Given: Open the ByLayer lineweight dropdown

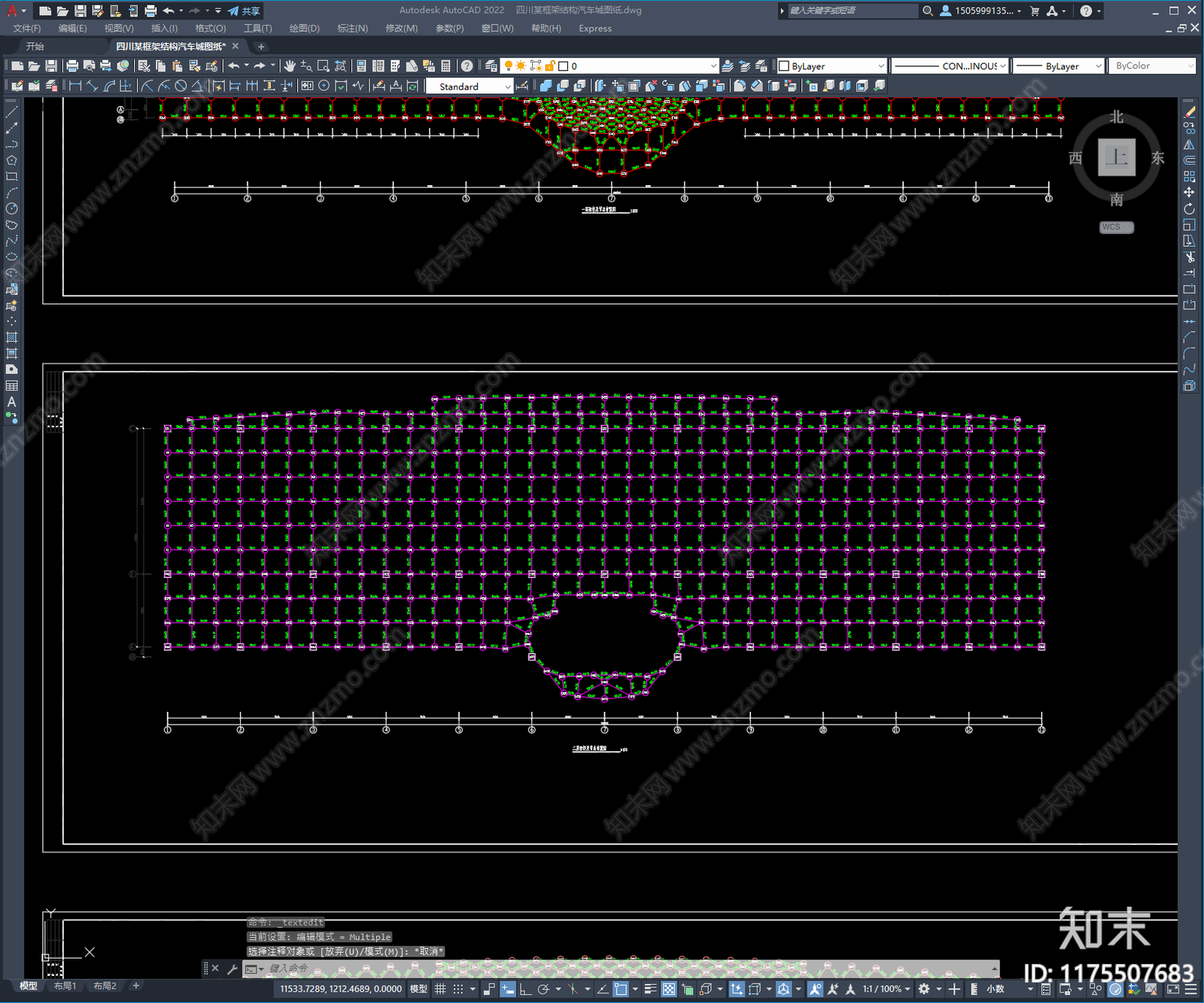Looking at the screenshot, I should [1058, 66].
